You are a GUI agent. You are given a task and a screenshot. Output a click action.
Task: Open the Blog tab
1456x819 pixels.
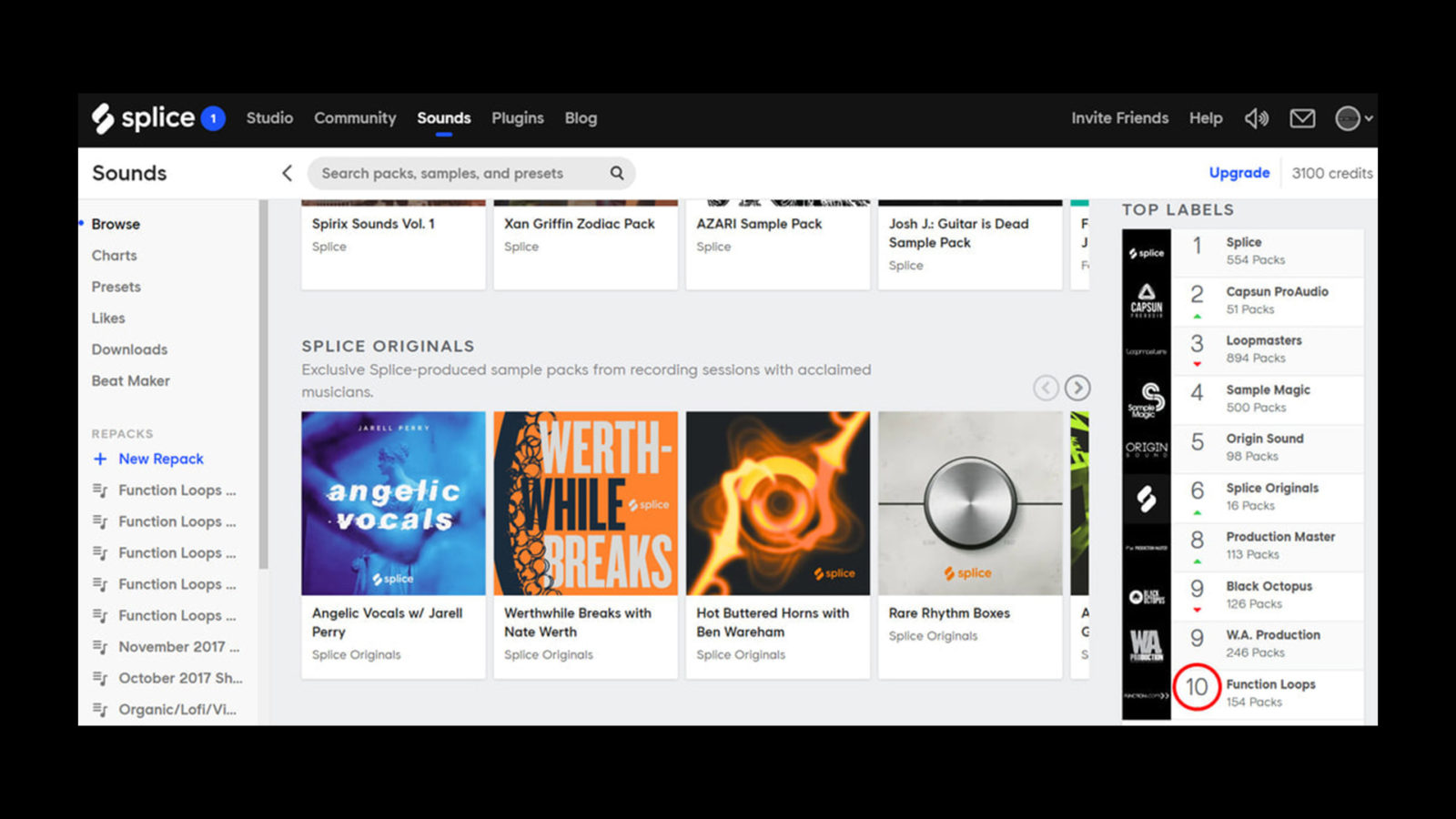pyautogui.click(x=581, y=118)
